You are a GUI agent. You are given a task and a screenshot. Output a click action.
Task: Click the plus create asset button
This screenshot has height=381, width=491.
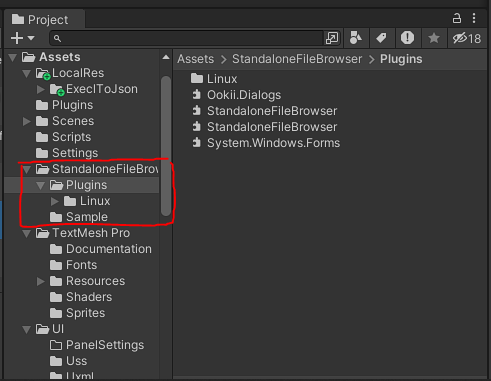[x=17, y=38]
